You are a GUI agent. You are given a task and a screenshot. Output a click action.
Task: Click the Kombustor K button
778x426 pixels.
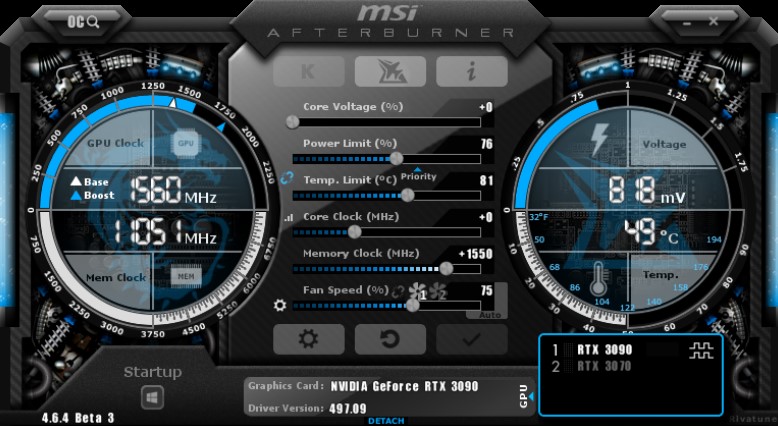[x=309, y=71]
